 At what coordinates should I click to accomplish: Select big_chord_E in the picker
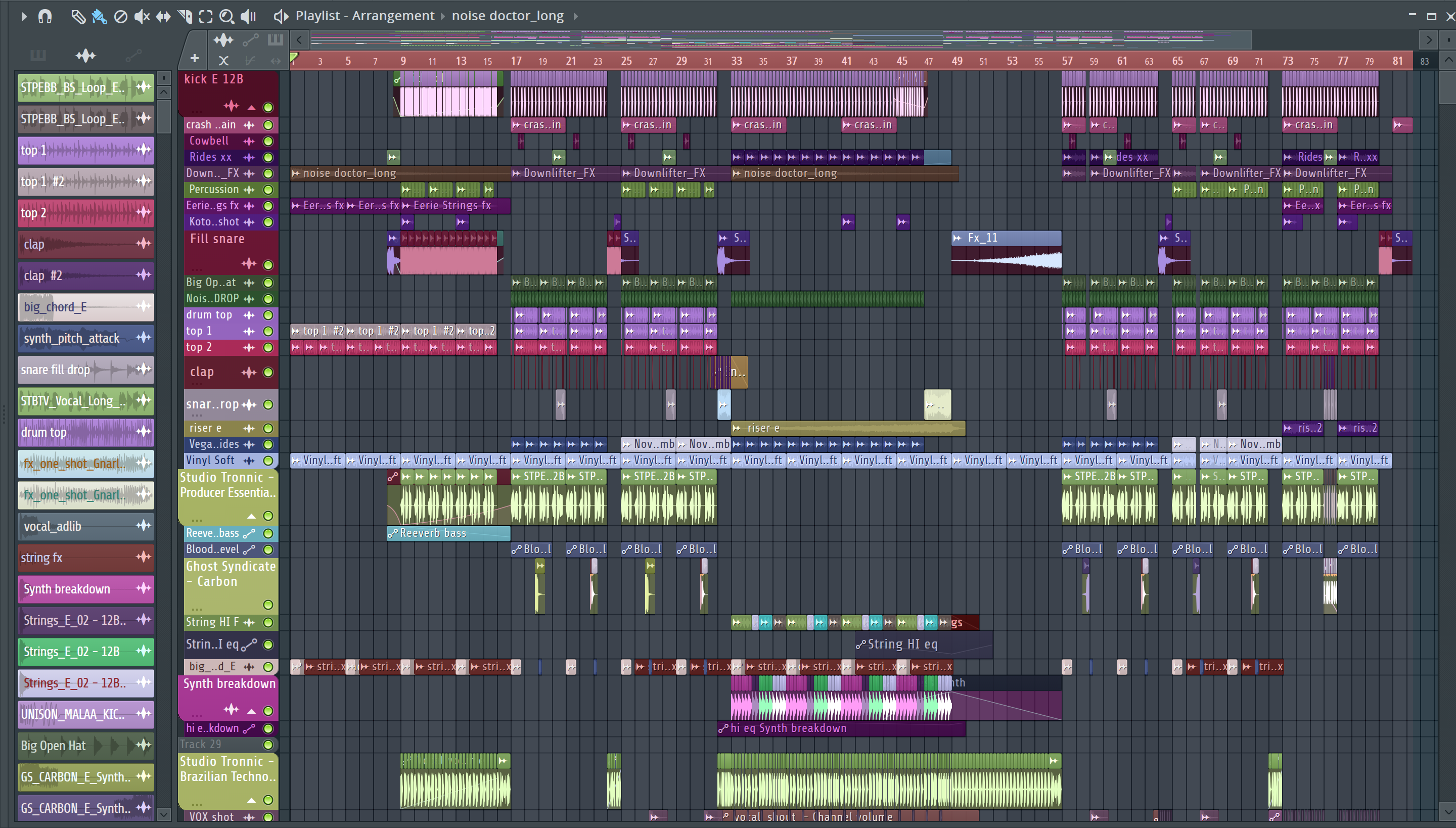click(86, 307)
